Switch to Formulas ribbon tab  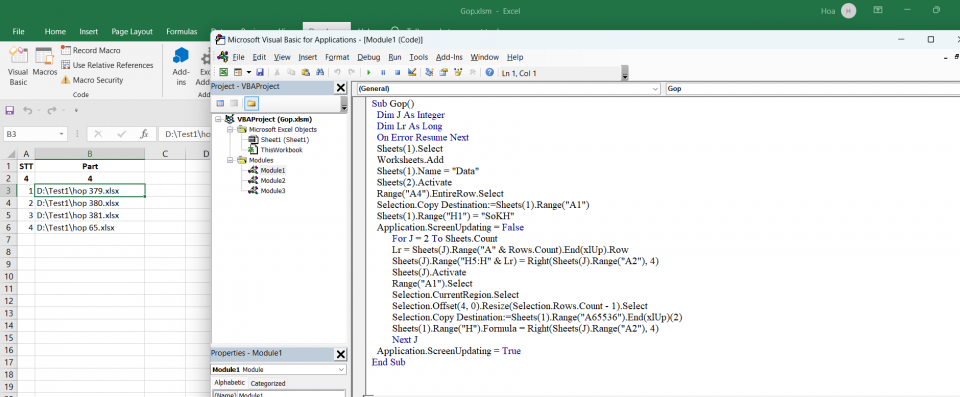coord(182,31)
